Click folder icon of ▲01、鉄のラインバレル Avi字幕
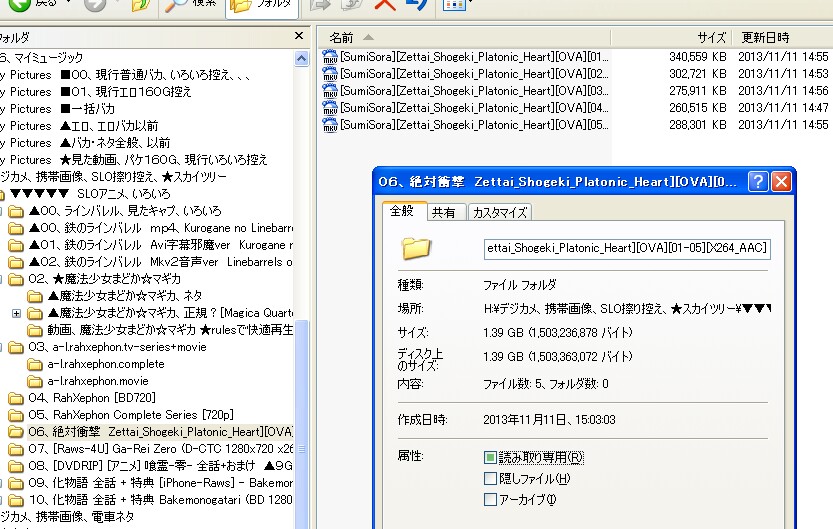 (16, 245)
